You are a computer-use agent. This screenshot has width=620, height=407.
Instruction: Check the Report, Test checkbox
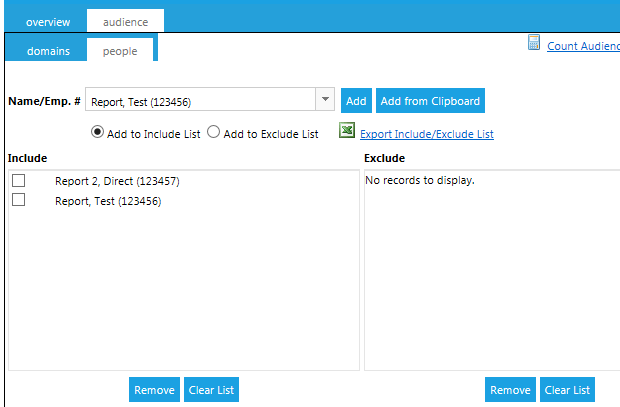click(x=18, y=200)
